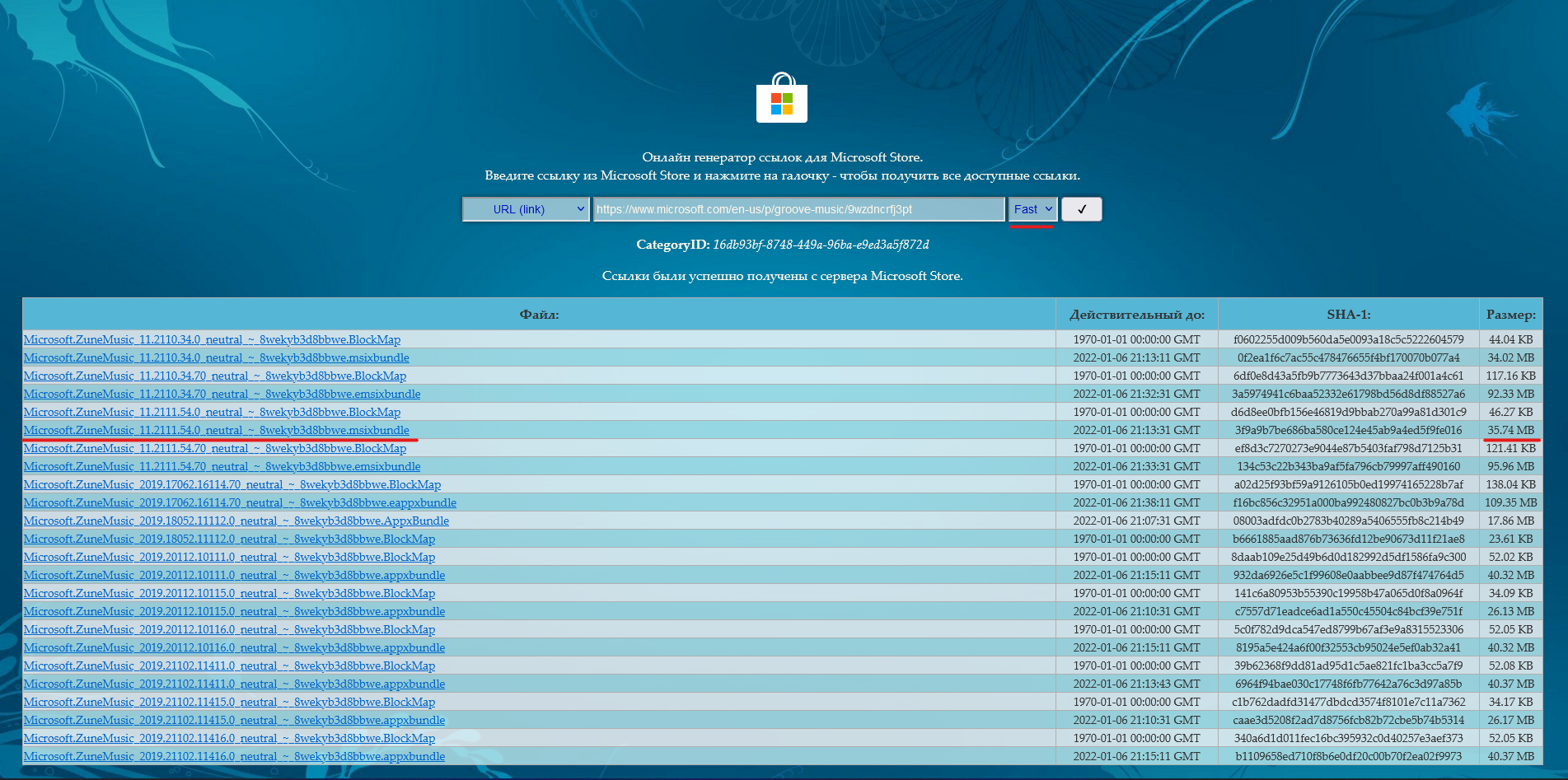
Task: Click the 109.35 MB size cell
Action: click(x=1511, y=502)
